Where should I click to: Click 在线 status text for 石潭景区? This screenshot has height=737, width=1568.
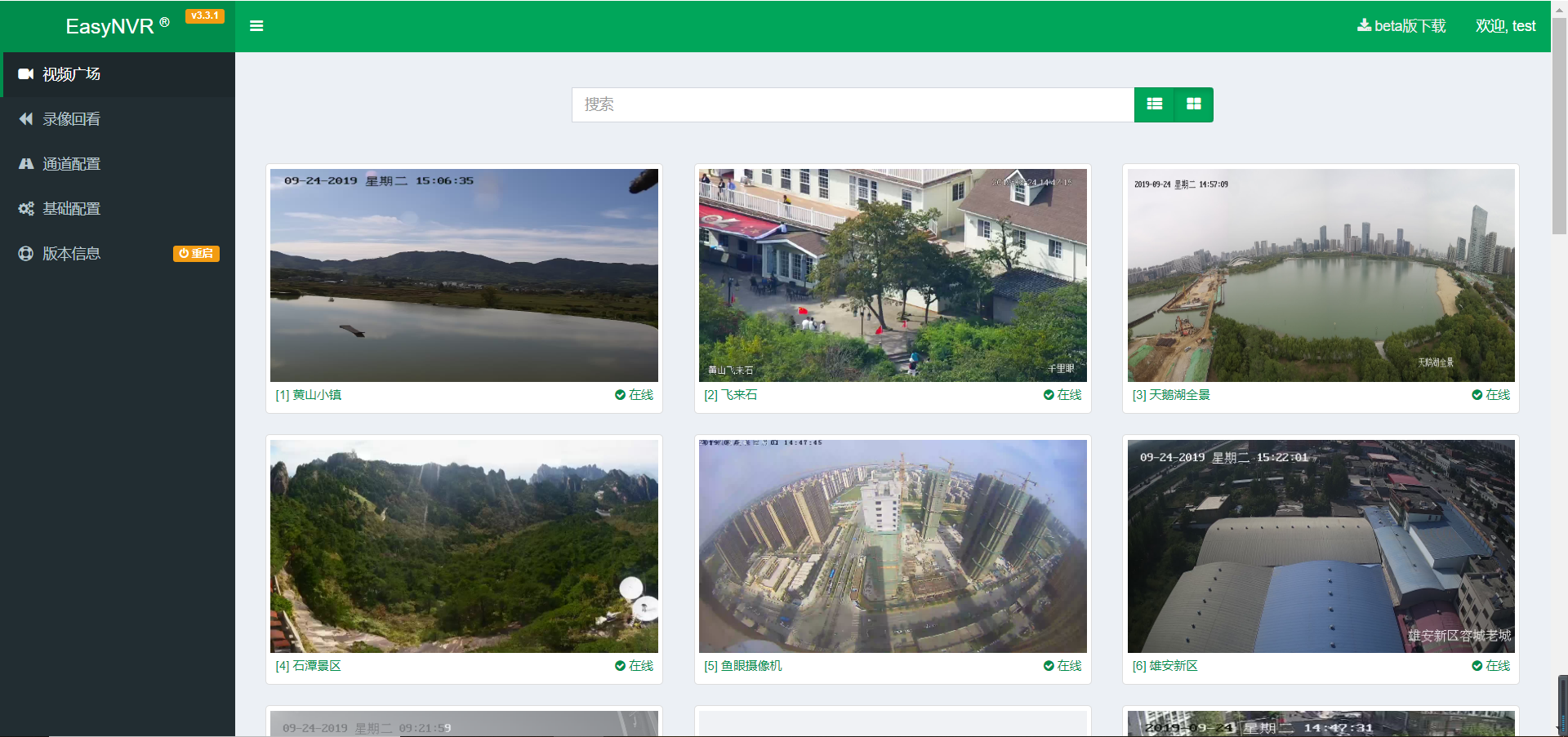click(641, 666)
